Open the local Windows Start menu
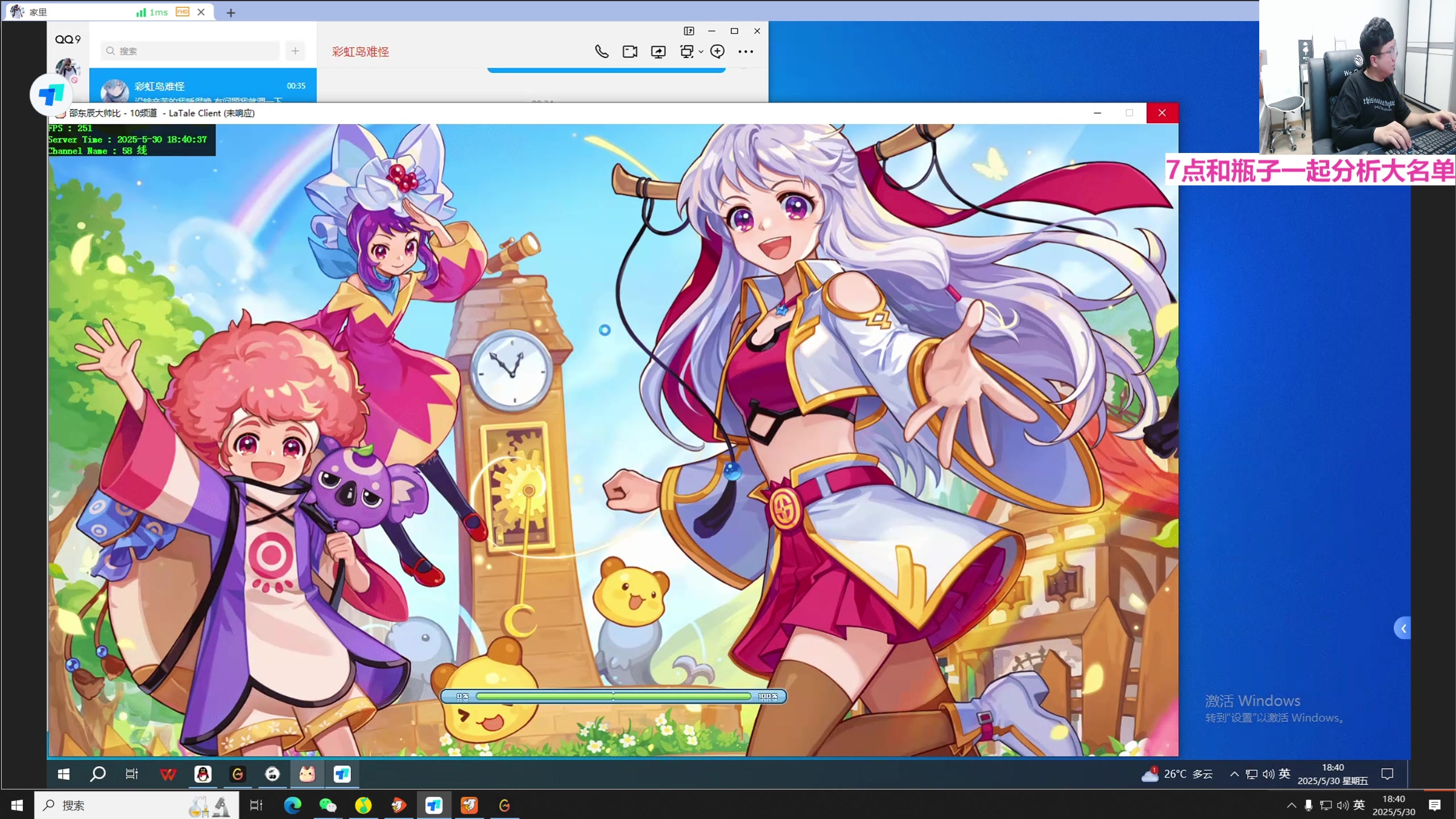1456x819 pixels. point(17,805)
